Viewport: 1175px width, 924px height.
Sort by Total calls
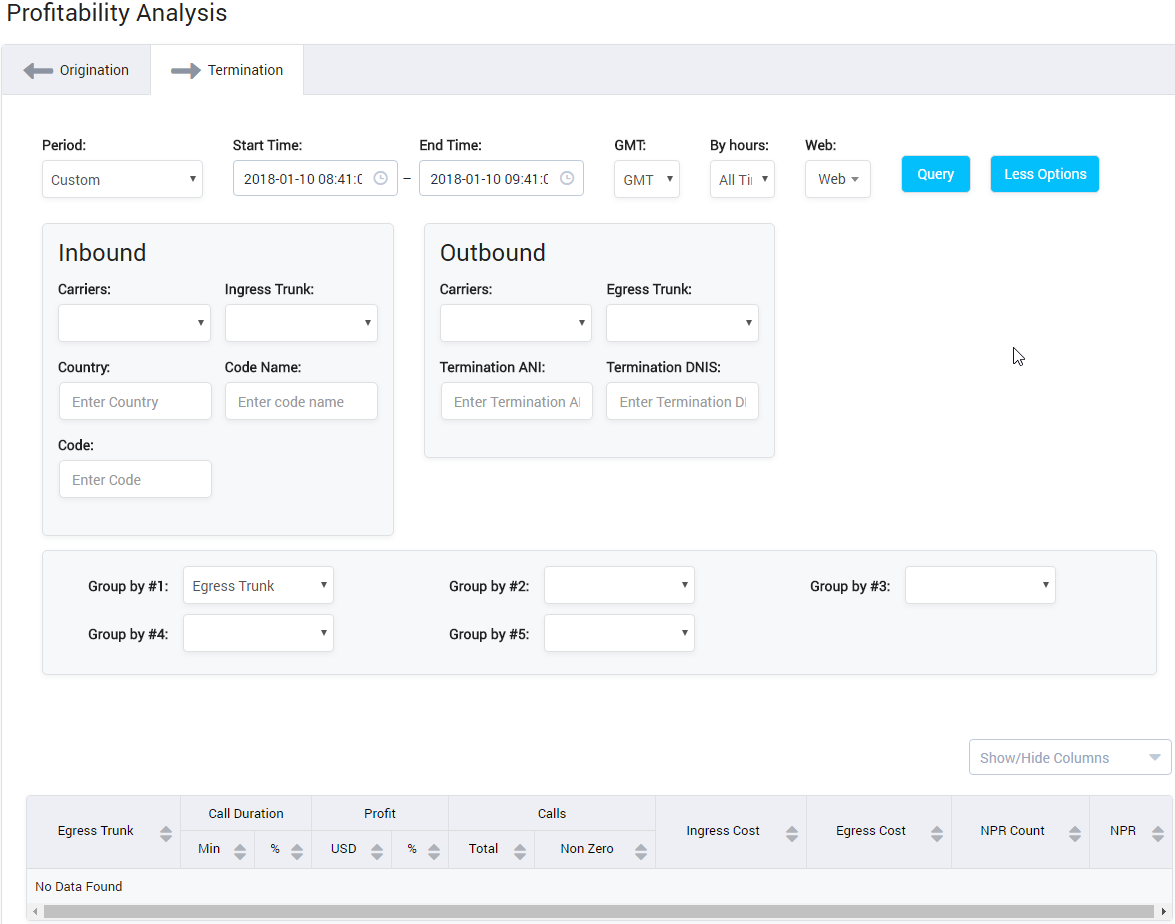(519, 849)
